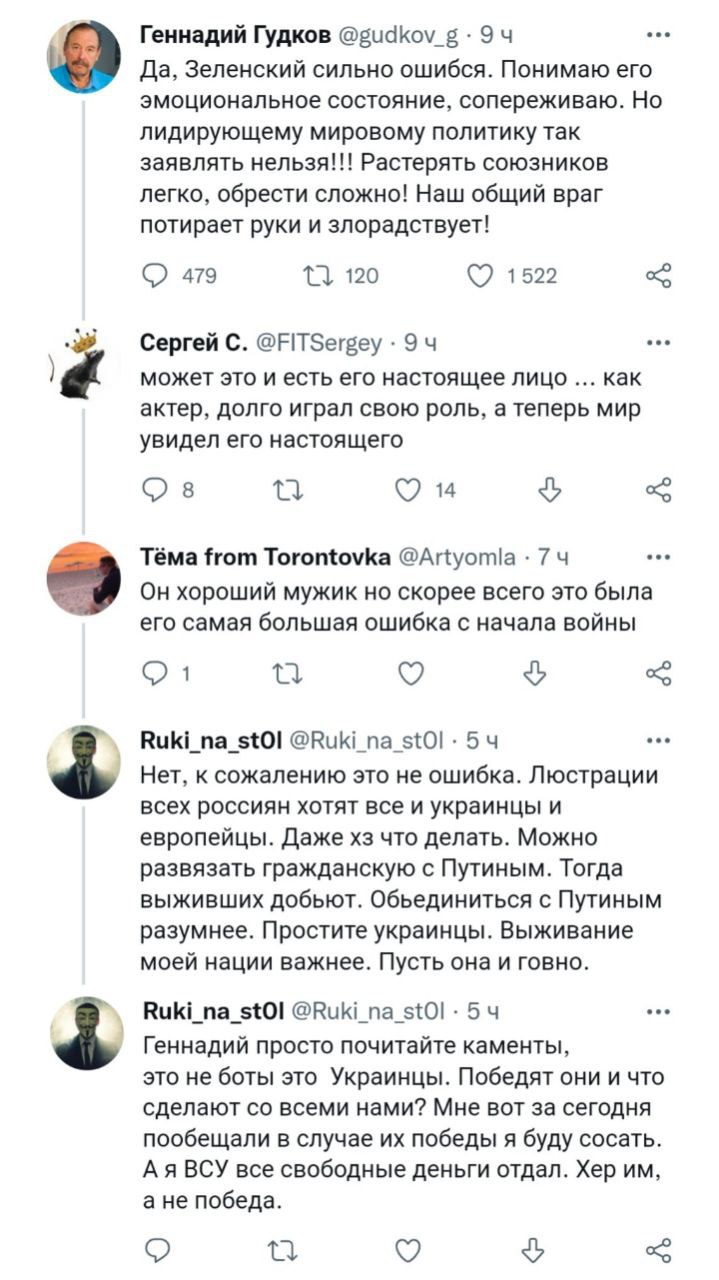Share Геннадий Гудков's tweet
Viewport: 719px width, 1280px height.
658,276
